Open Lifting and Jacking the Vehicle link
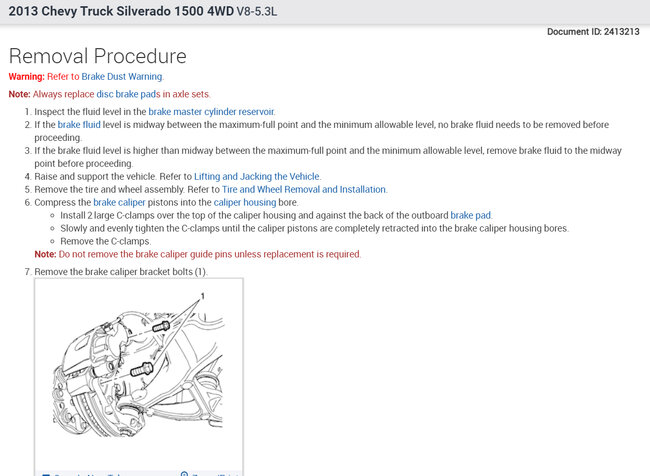Viewport: 650px width, 476px height. 257,176
